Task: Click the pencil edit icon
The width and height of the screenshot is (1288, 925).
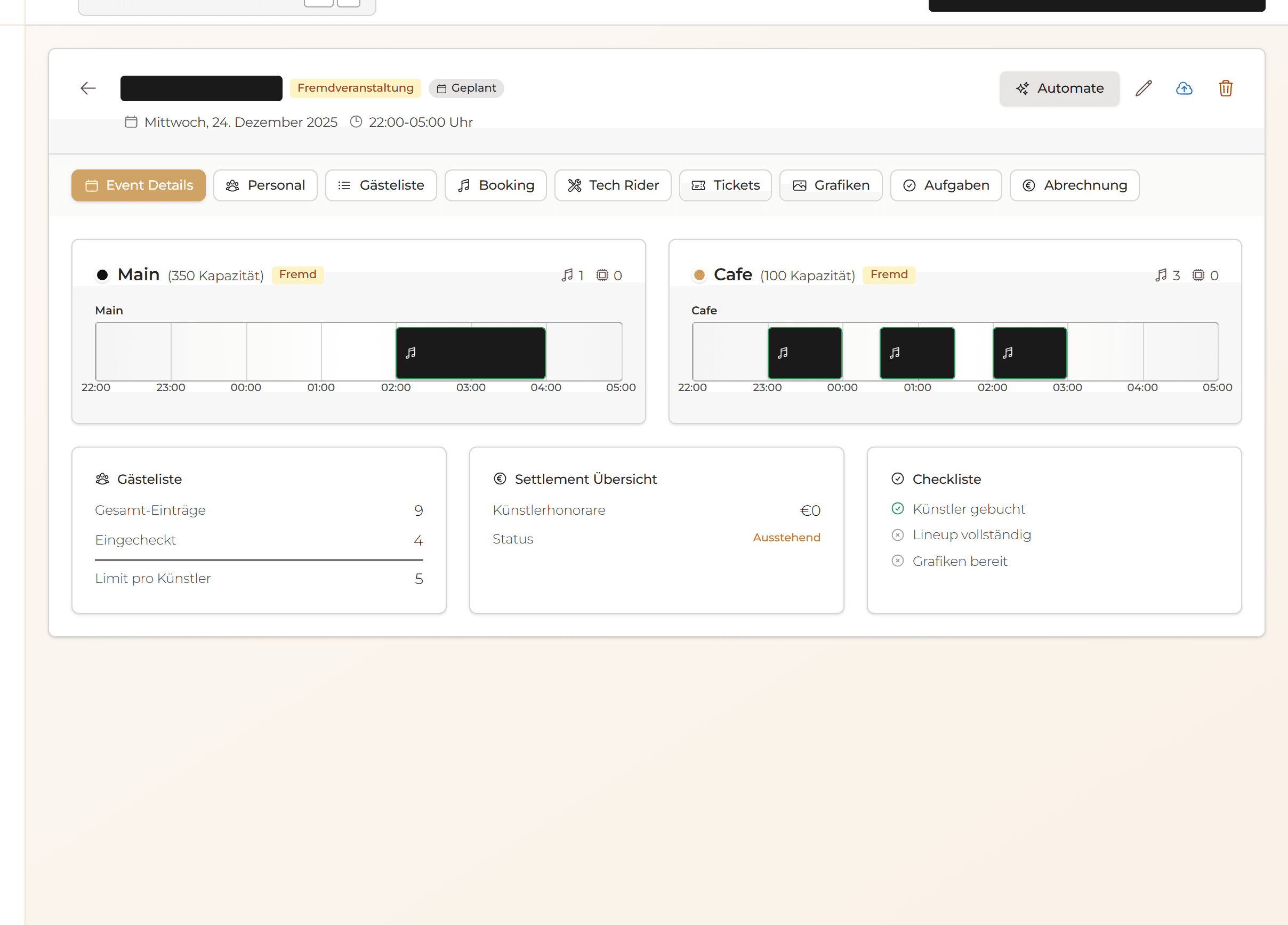Action: click(1143, 88)
